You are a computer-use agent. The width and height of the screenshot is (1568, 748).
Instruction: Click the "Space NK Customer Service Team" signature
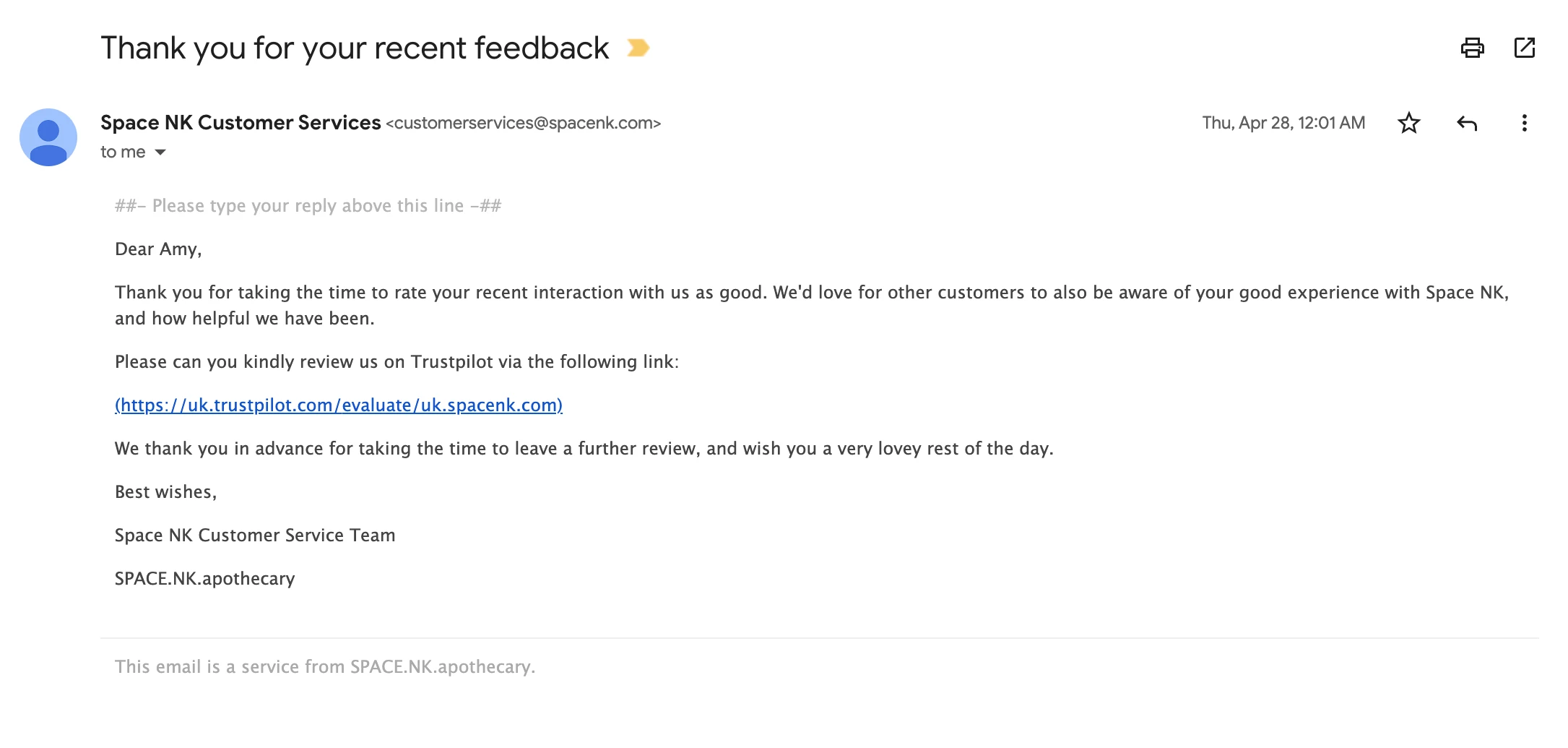coord(255,536)
